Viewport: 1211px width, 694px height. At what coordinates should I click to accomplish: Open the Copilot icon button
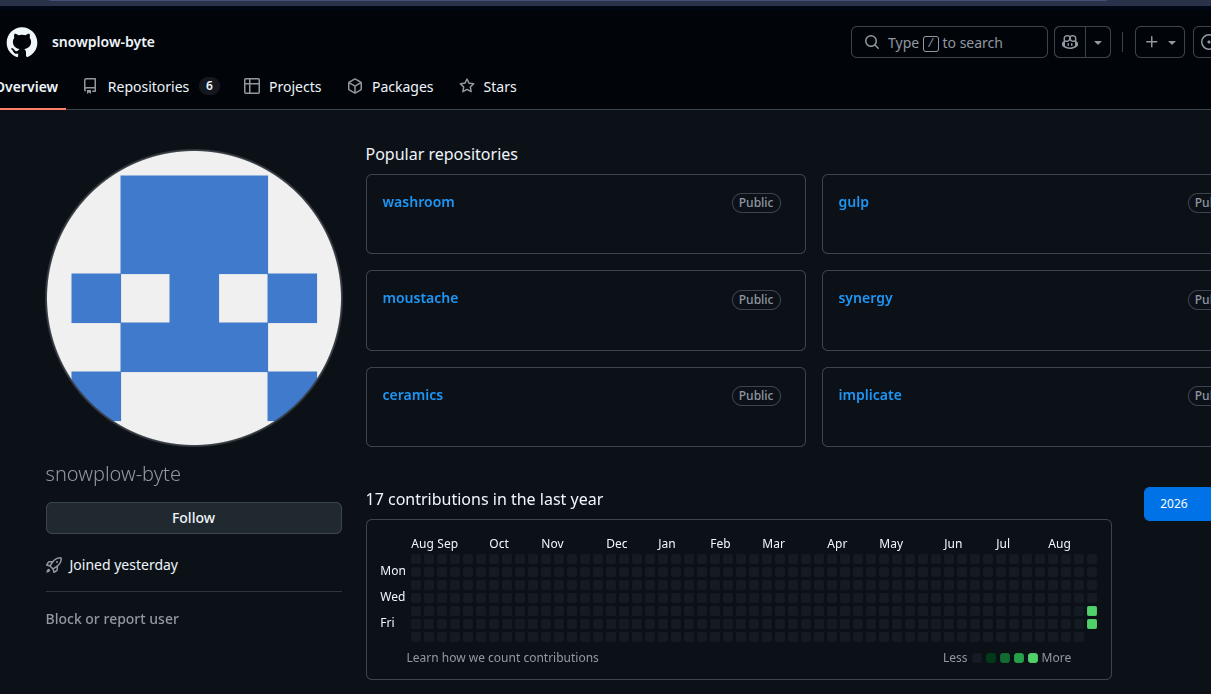1070,42
